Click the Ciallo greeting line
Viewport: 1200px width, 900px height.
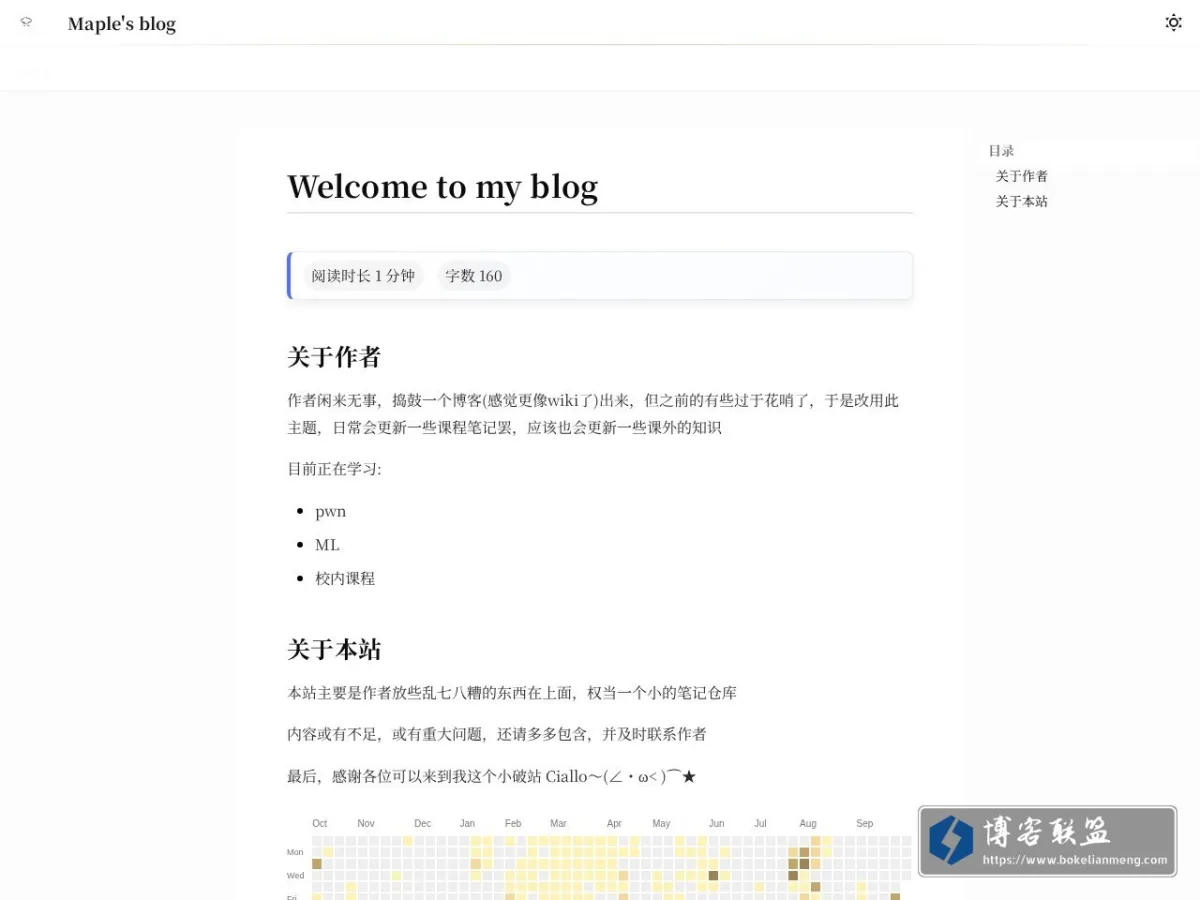491,776
